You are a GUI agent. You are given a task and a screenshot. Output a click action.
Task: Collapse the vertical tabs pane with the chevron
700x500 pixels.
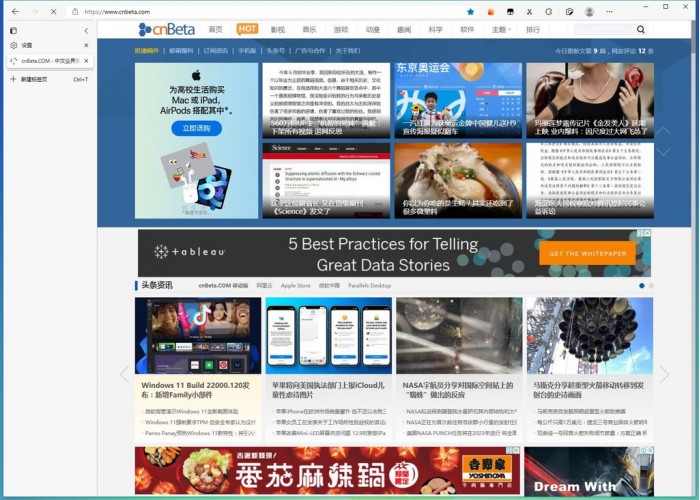point(86,30)
